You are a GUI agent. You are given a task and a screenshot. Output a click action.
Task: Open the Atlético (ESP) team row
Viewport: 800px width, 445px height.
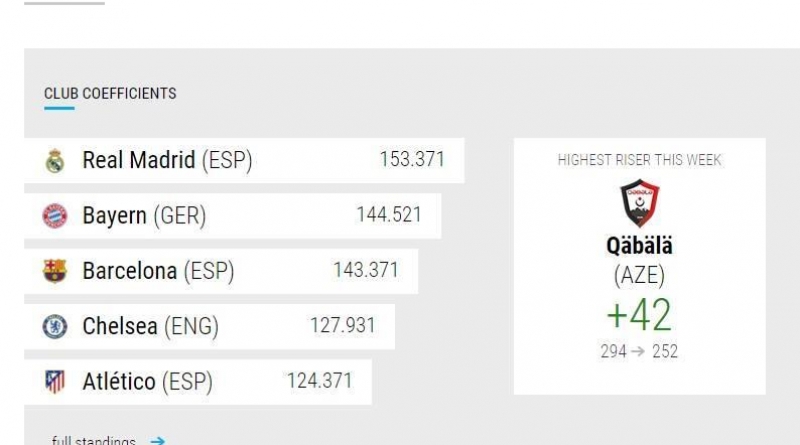198,382
